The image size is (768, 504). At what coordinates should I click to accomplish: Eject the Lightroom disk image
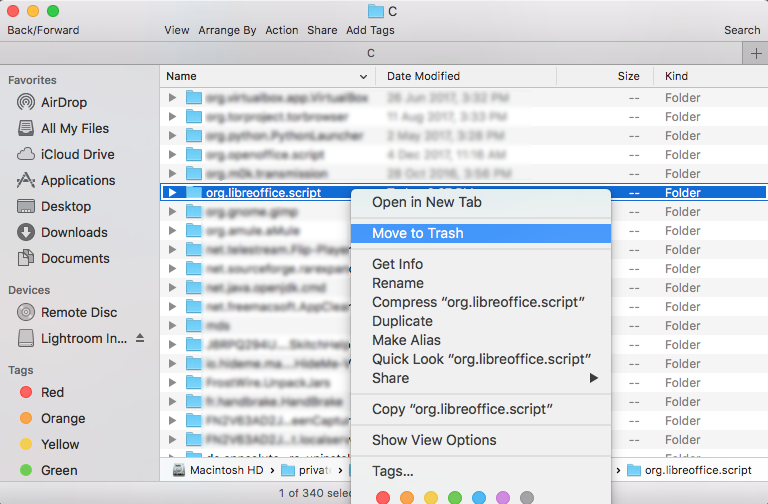pos(140,338)
